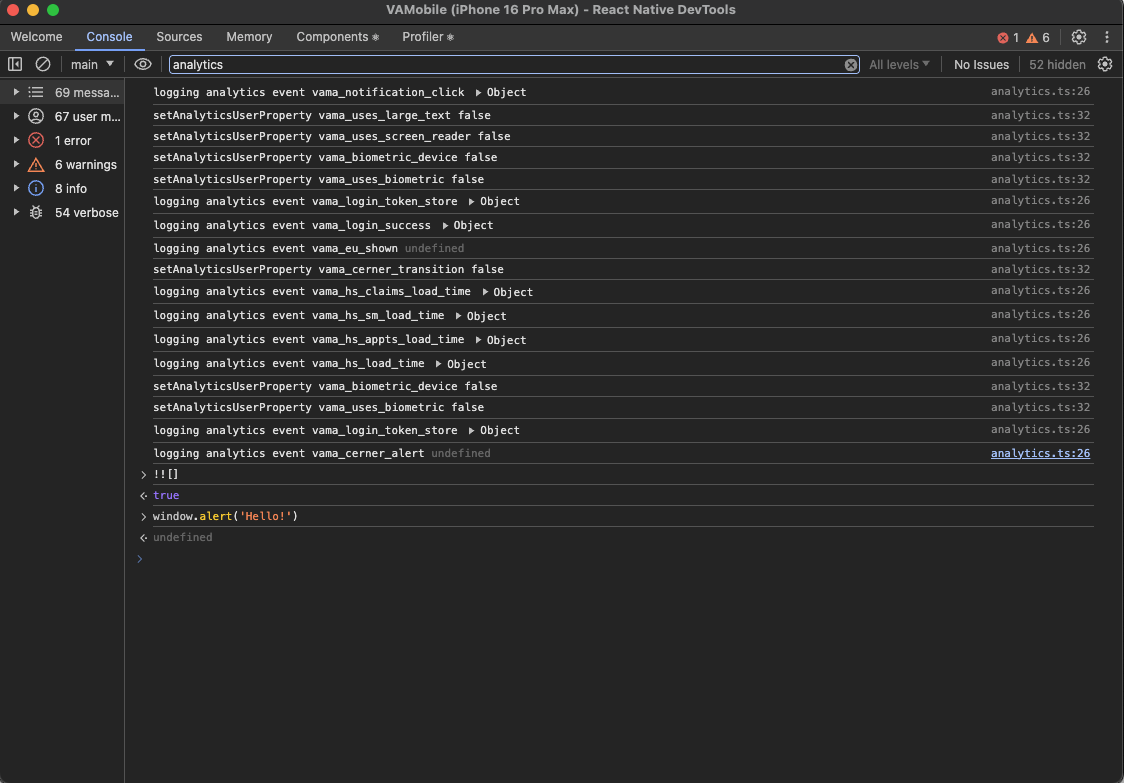Image resolution: width=1124 pixels, height=783 pixels.
Task: Switch to the Sources tab
Action: pyautogui.click(x=179, y=37)
